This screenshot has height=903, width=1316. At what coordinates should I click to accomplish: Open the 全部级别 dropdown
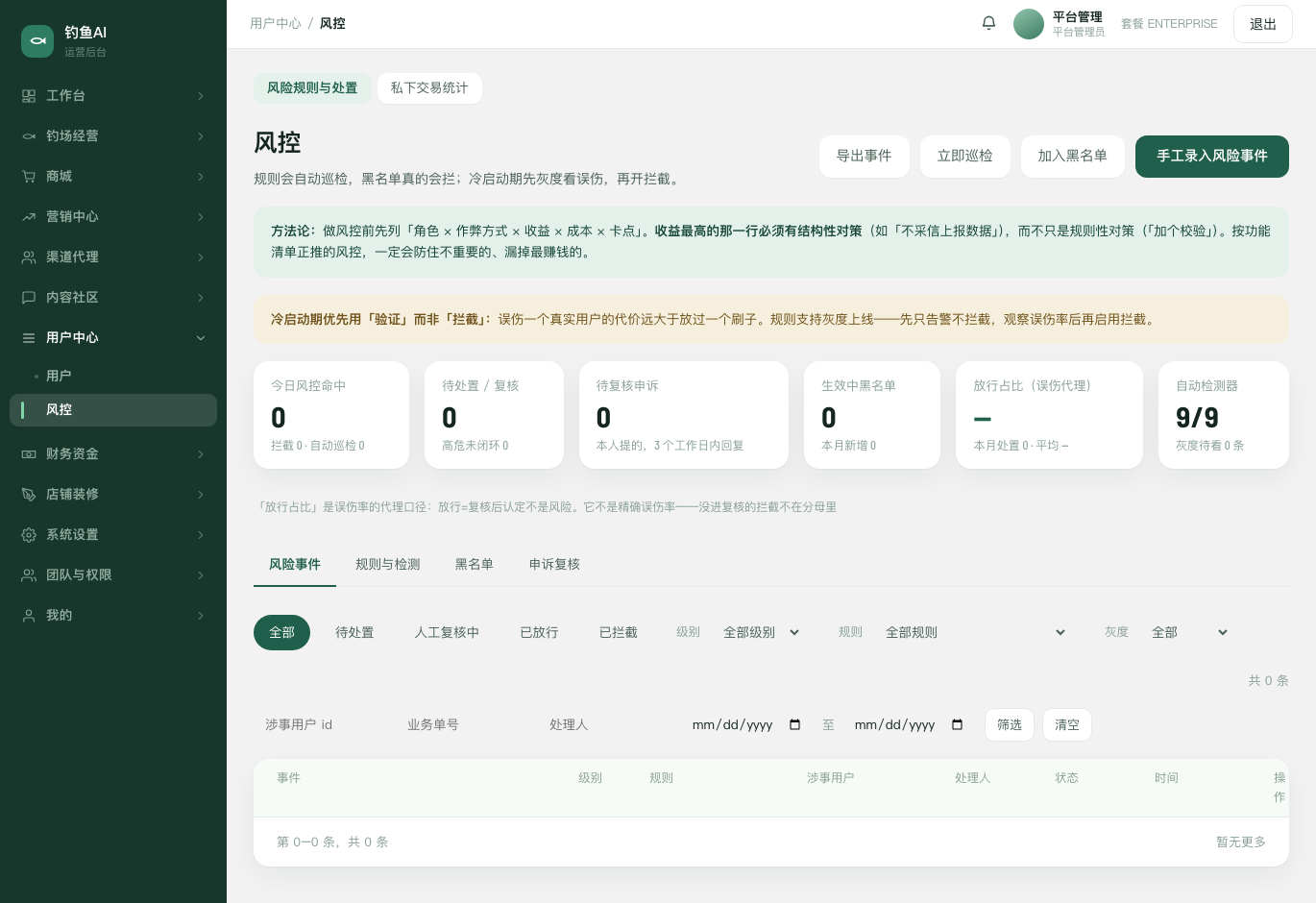tap(761, 632)
